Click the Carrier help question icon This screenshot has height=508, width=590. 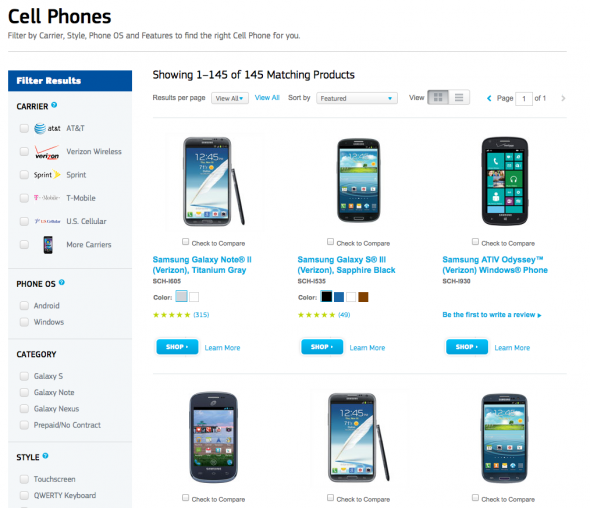click(x=54, y=105)
